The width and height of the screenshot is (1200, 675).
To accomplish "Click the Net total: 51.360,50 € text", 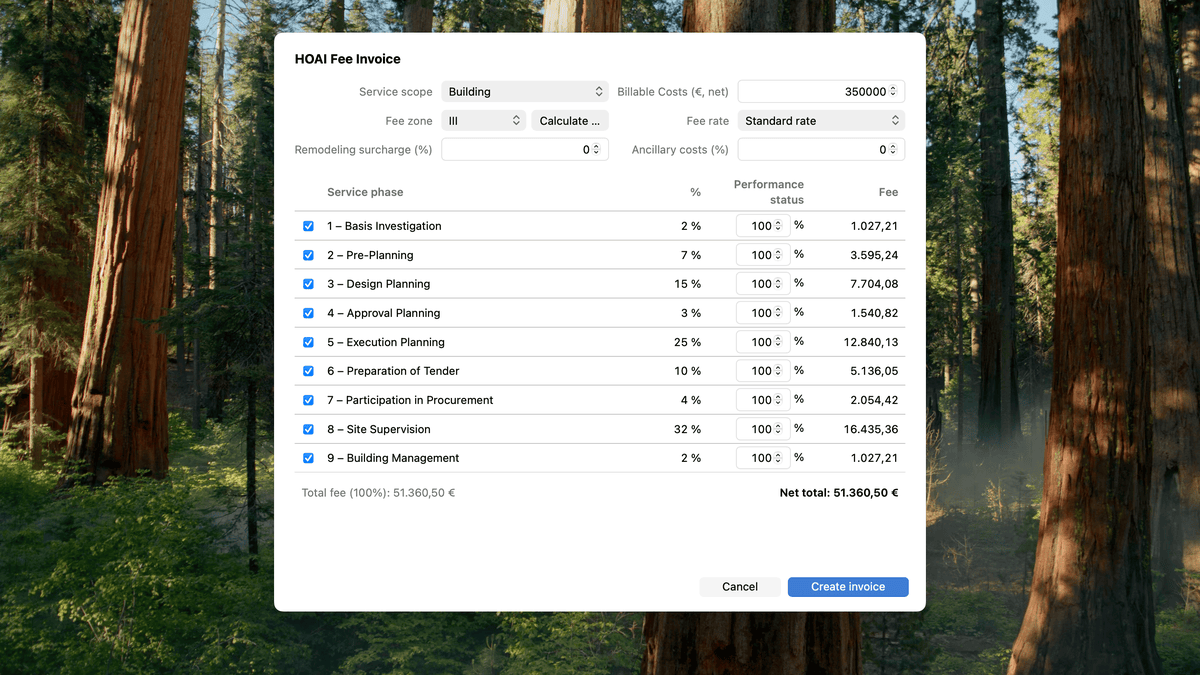I will [839, 493].
